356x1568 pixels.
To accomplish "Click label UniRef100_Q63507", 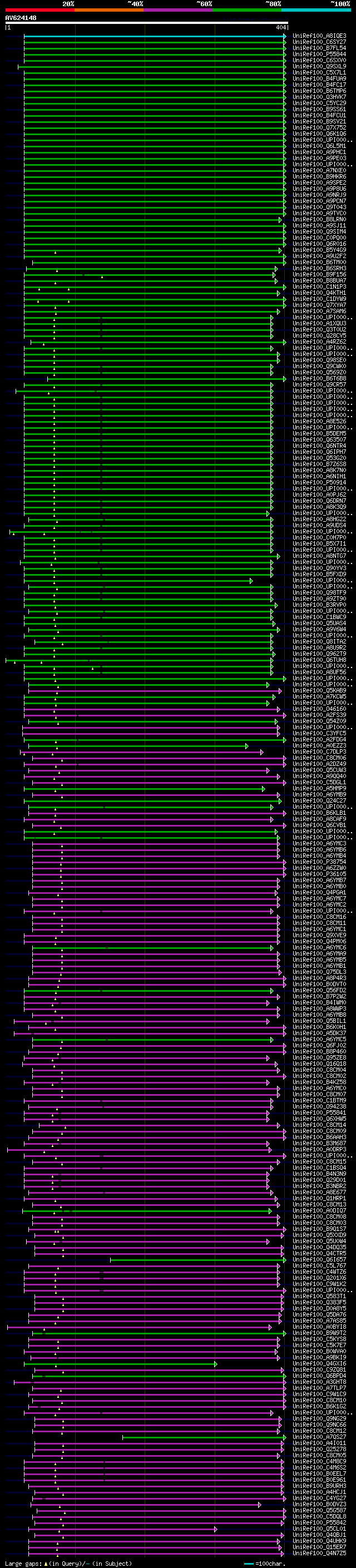I will pos(319,439).
